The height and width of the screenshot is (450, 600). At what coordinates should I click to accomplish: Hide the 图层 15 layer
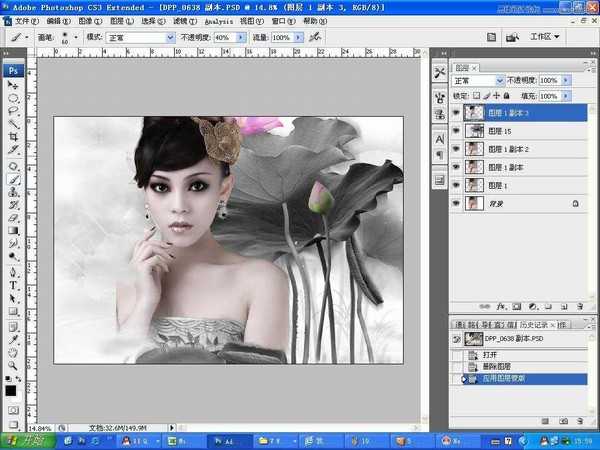click(457, 131)
